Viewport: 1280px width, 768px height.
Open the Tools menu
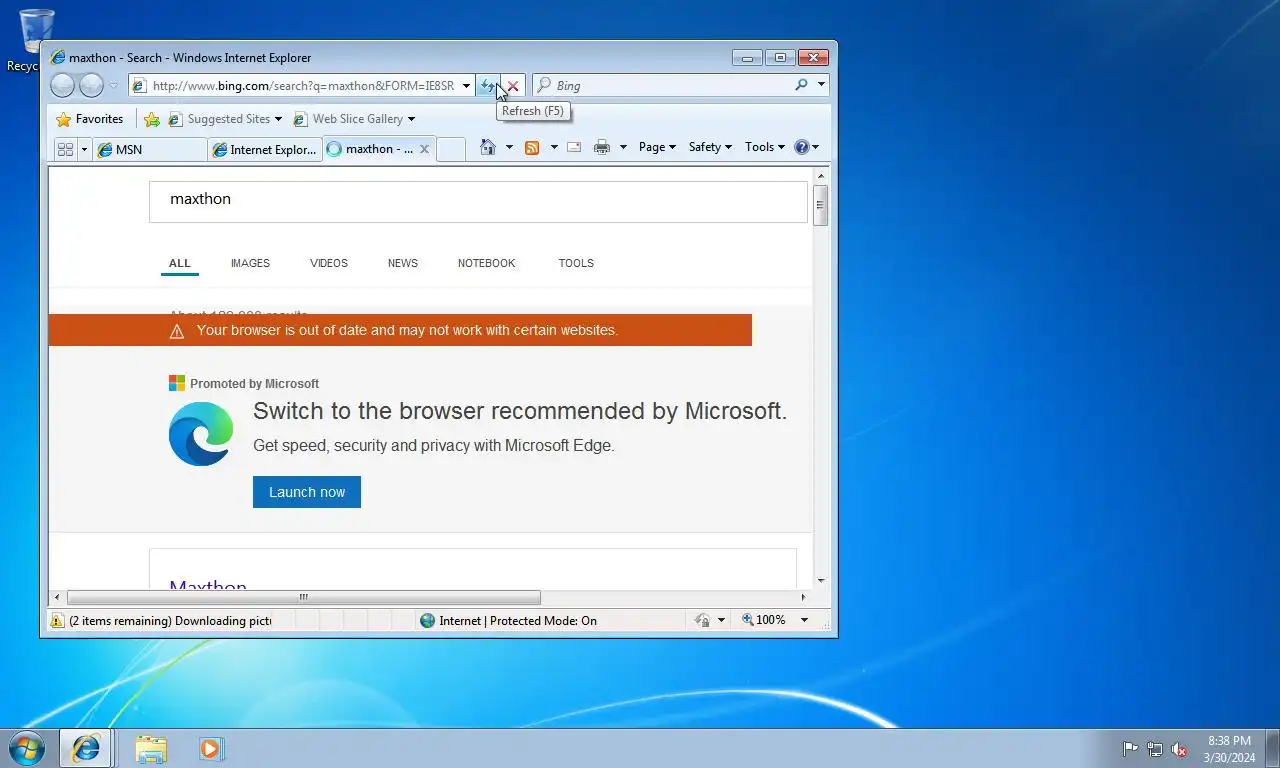[765, 147]
